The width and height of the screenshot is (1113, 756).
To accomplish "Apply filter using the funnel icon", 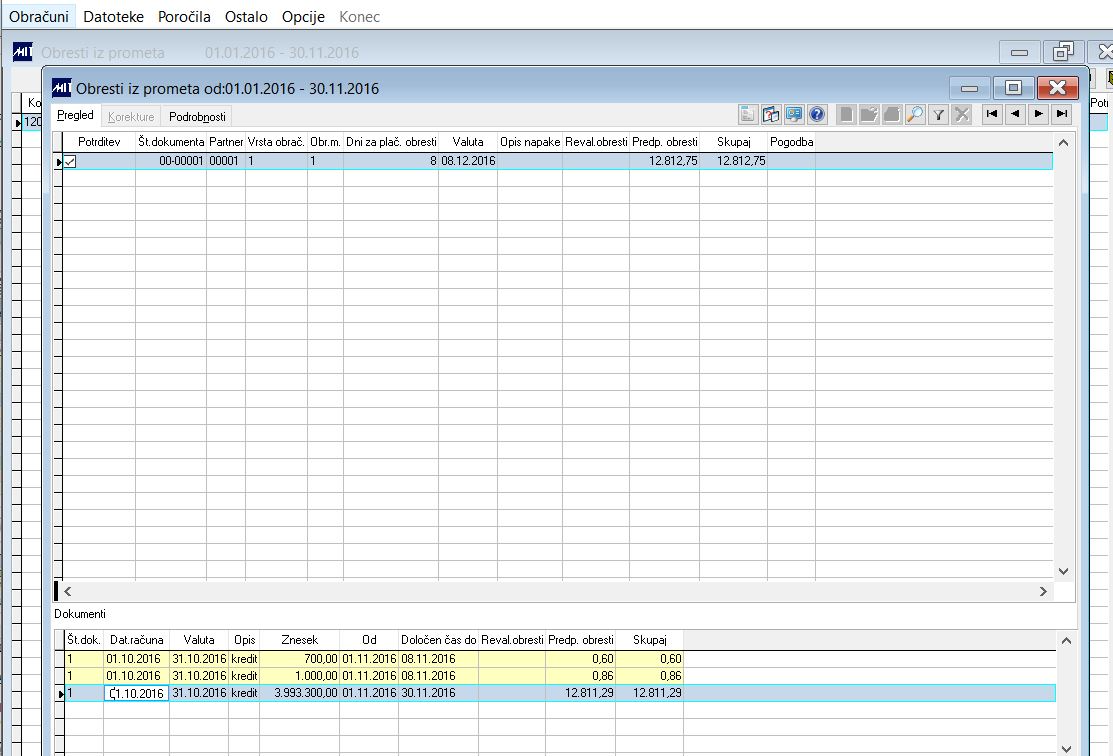I will point(938,114).
